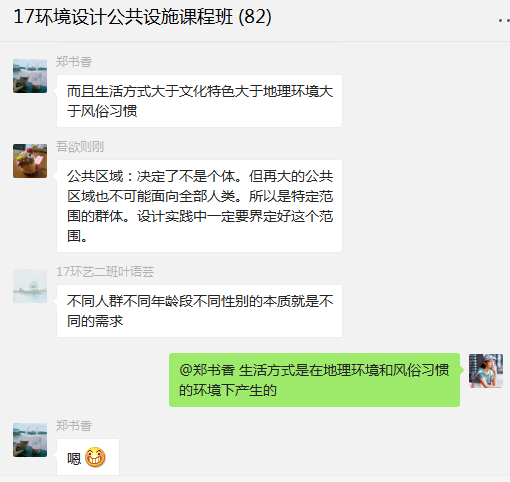Click the top 郑书香 sender name
Viewport: 510px width, 482px height.
(74, 62)
